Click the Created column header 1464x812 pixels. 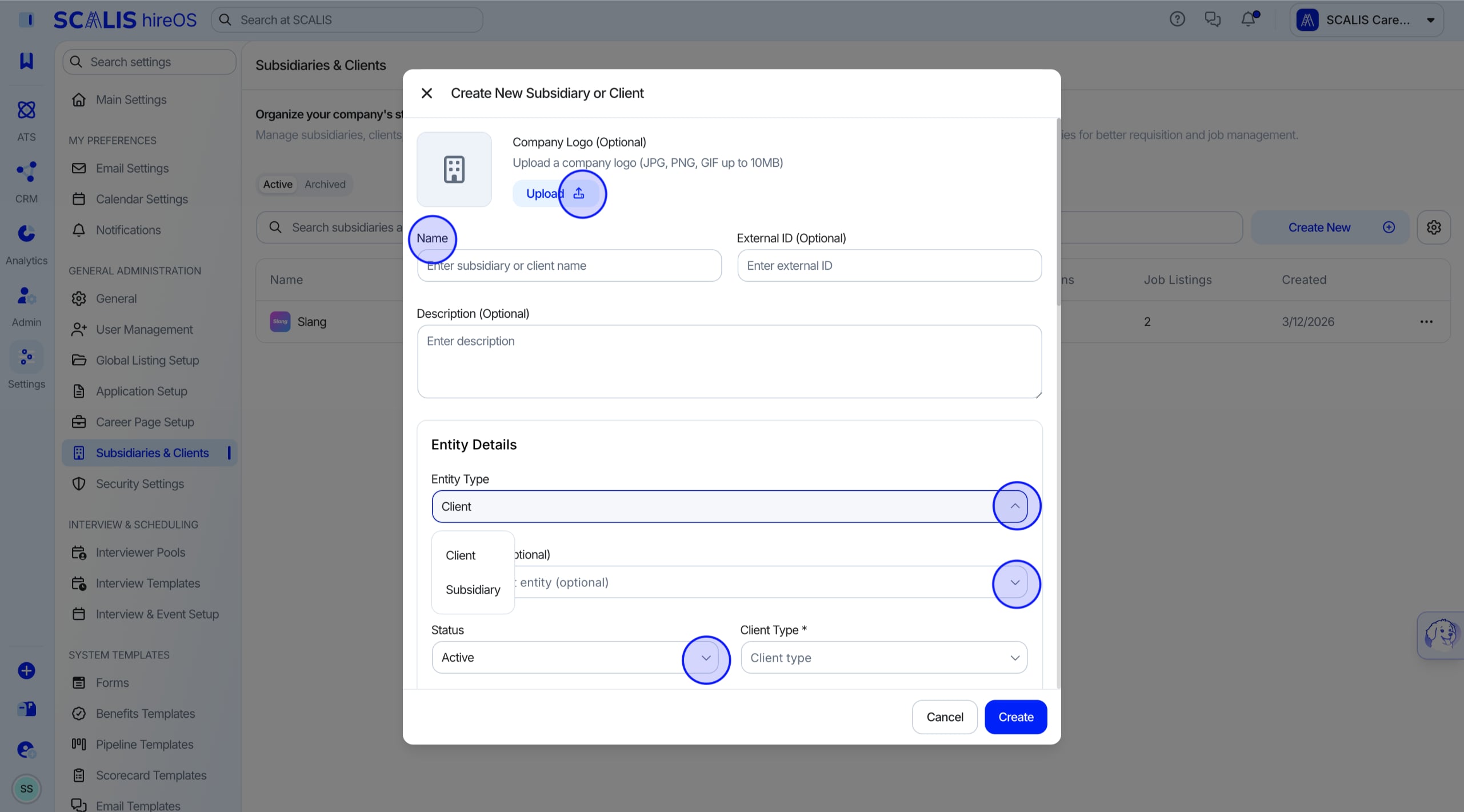[x=1303, y=279]
